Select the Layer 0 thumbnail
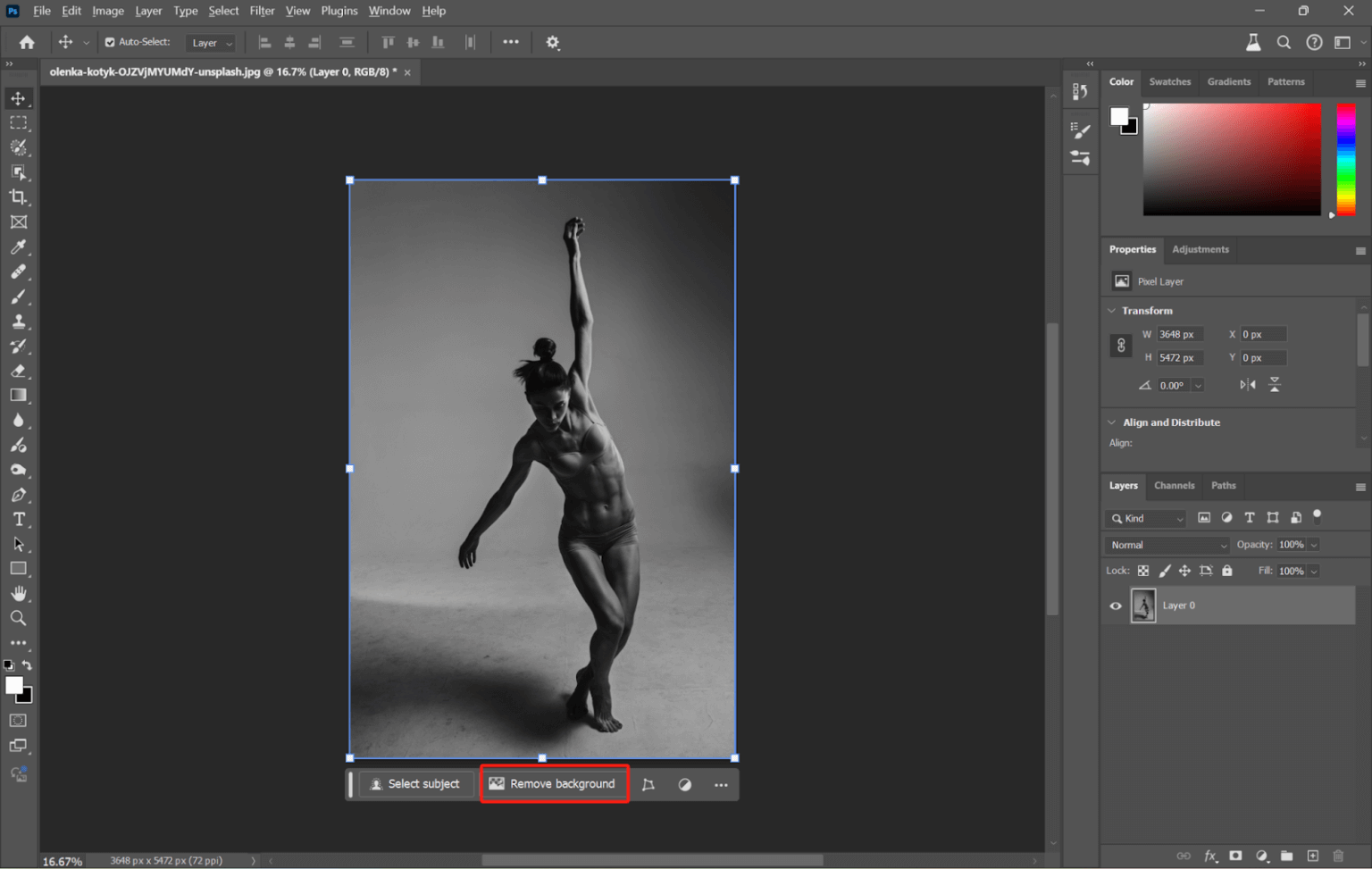Image resolution: width=1372 pixels, height=869 pixels. tap(1143, 606)
